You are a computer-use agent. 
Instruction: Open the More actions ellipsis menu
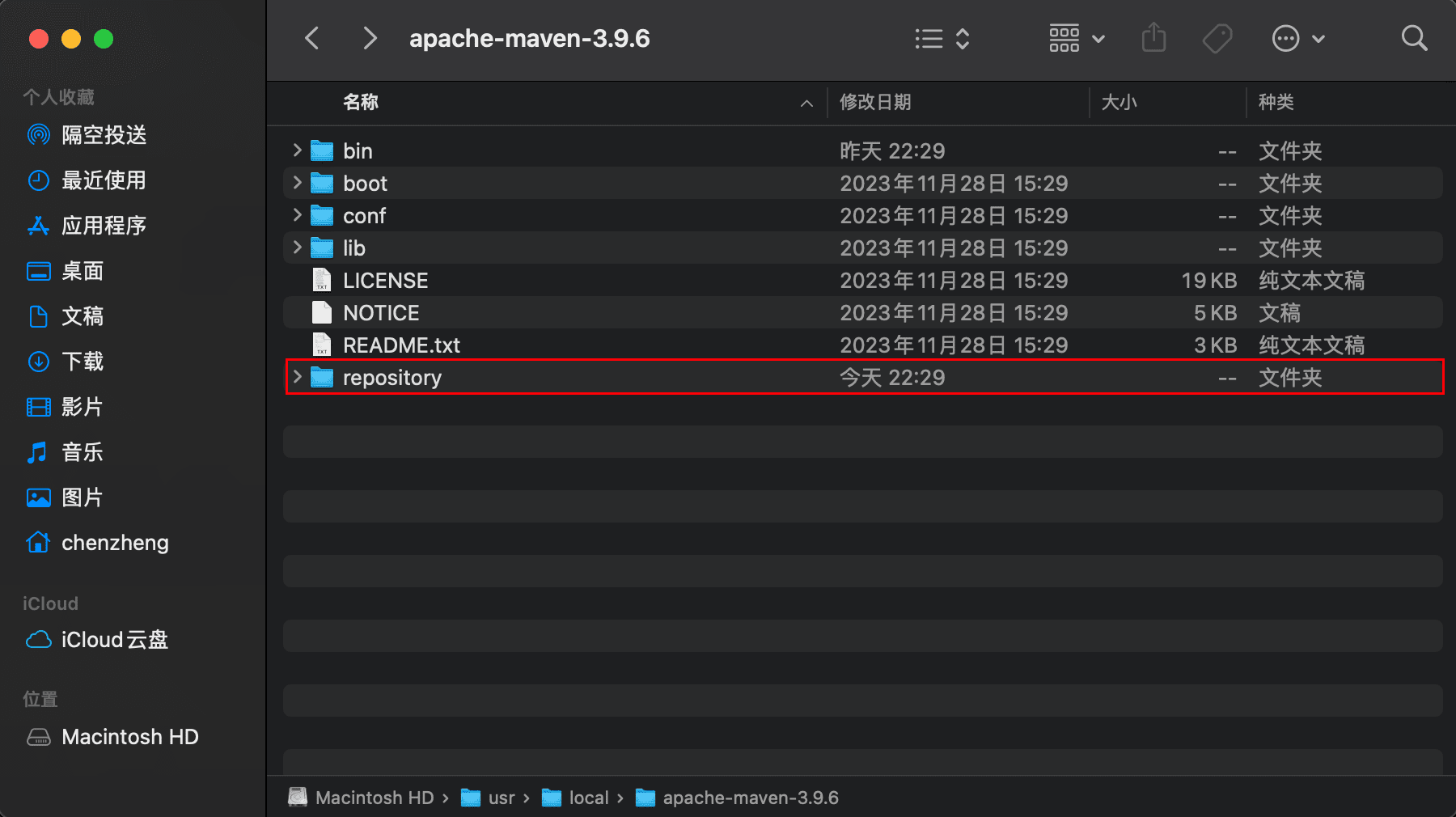click(x=1298, y=38)
